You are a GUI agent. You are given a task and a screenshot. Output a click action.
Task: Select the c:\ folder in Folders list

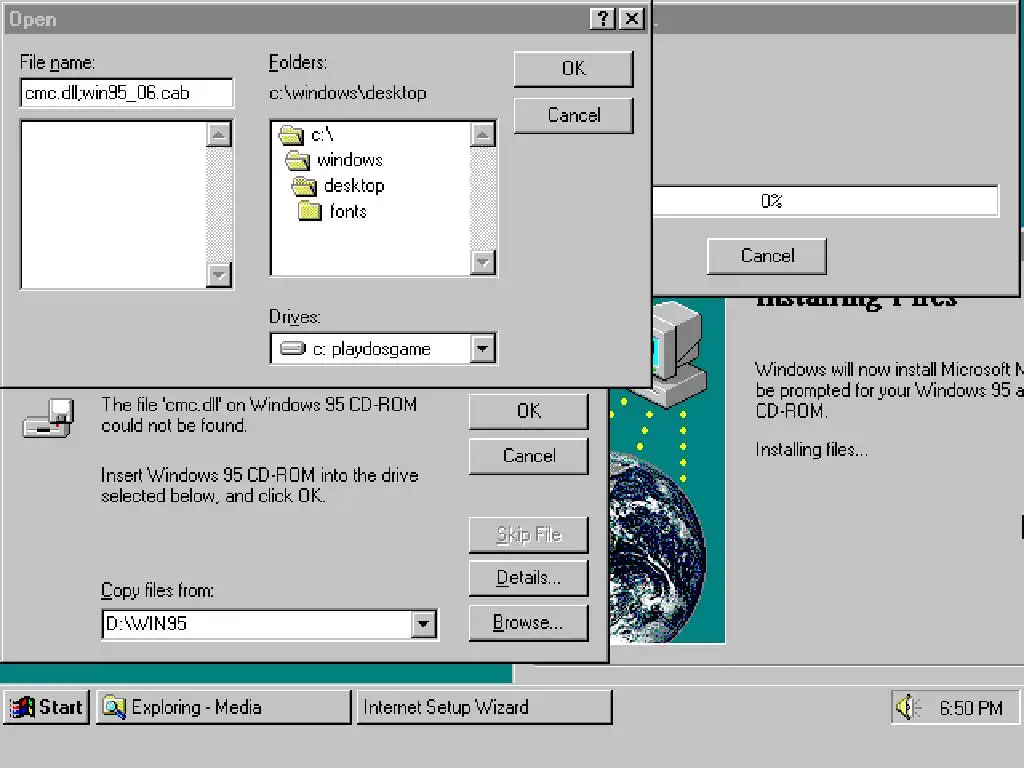[321, 135]
